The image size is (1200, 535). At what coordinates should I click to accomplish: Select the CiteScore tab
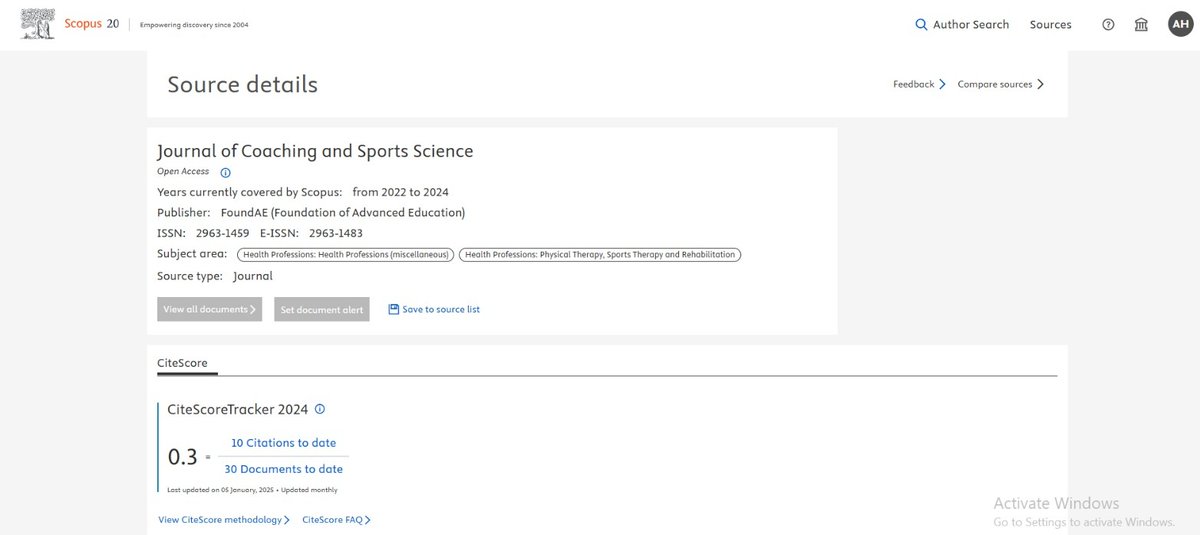[182, 362]
